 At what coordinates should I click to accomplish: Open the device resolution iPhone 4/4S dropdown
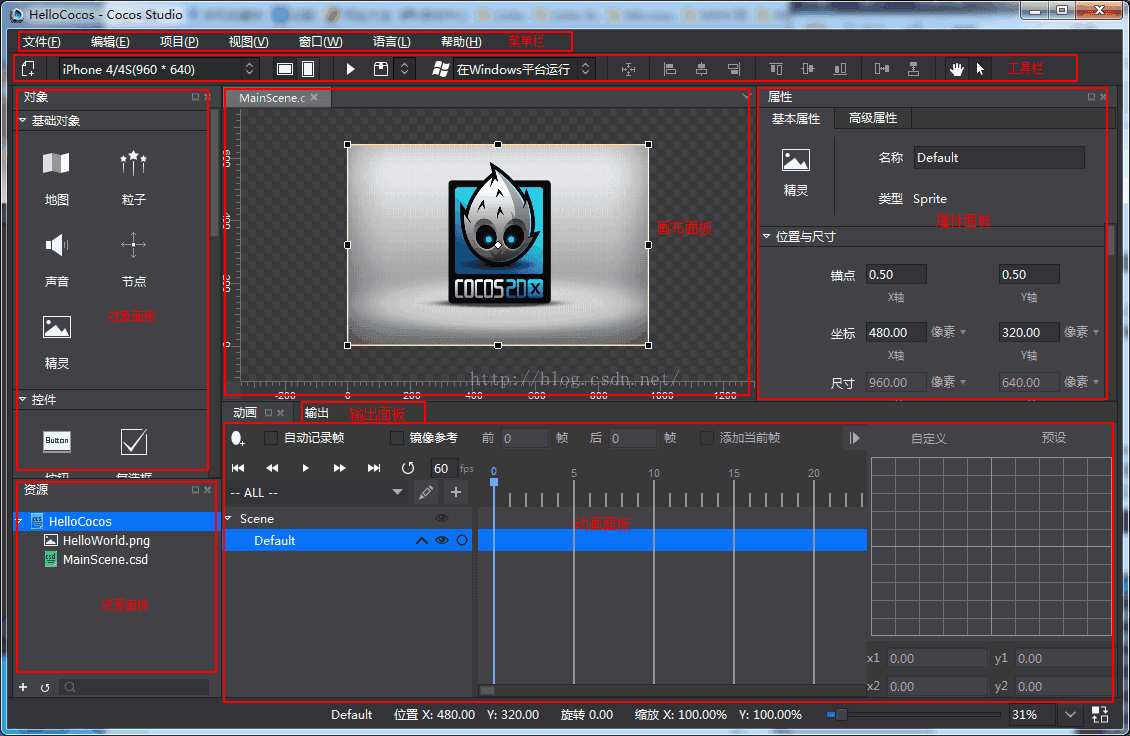(x=158, y=69)
